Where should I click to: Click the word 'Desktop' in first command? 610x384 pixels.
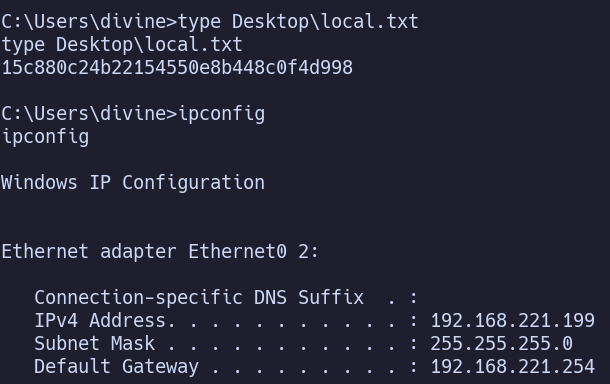[x=271, y=22]
